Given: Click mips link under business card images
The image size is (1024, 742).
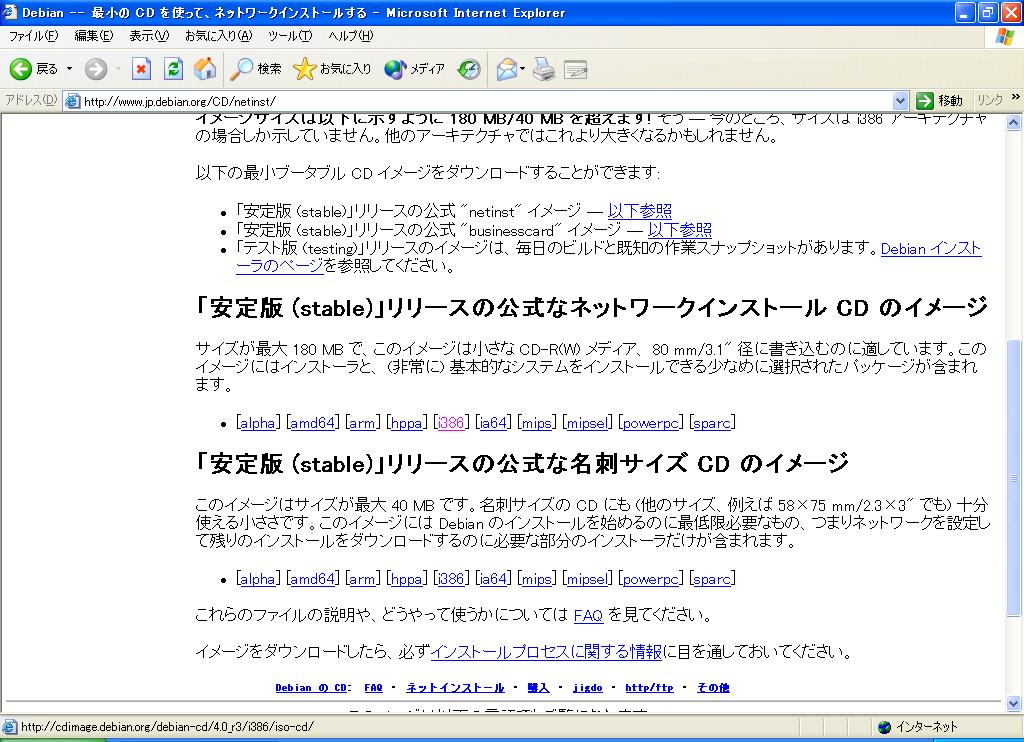Looking at the screenshot, I should tap(536, 579).
